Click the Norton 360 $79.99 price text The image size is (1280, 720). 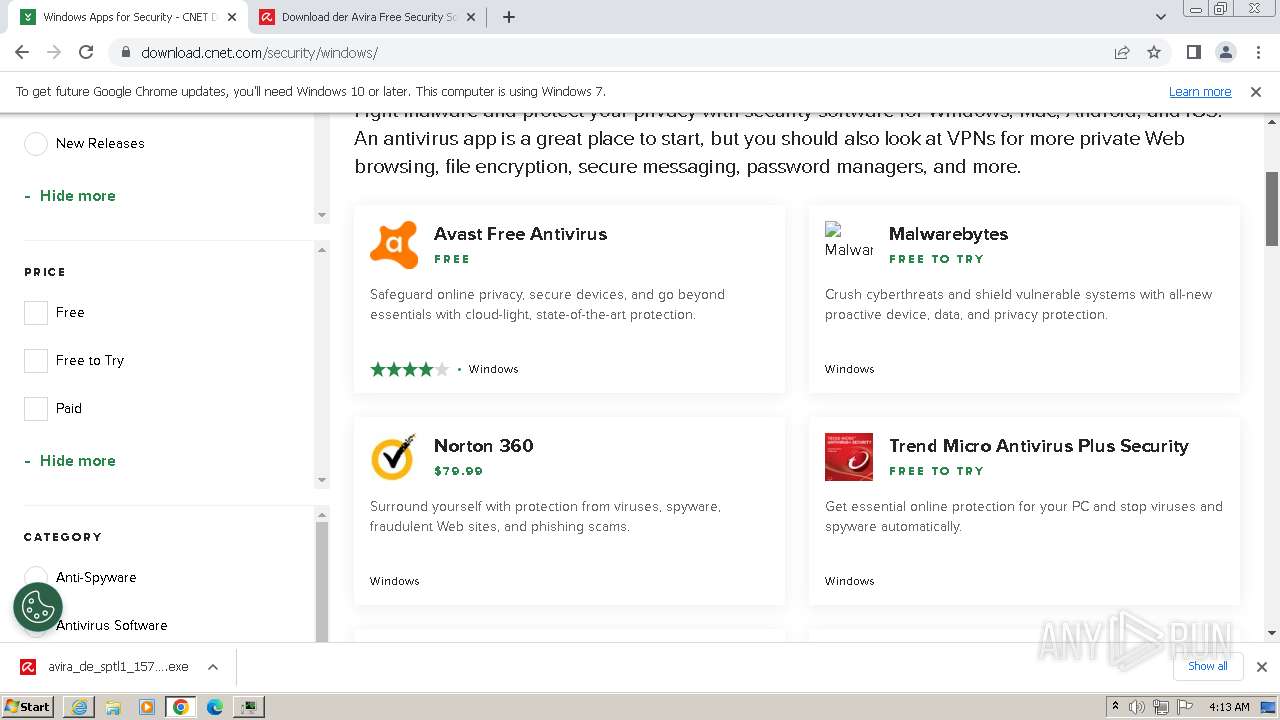(x=458, y=471)
